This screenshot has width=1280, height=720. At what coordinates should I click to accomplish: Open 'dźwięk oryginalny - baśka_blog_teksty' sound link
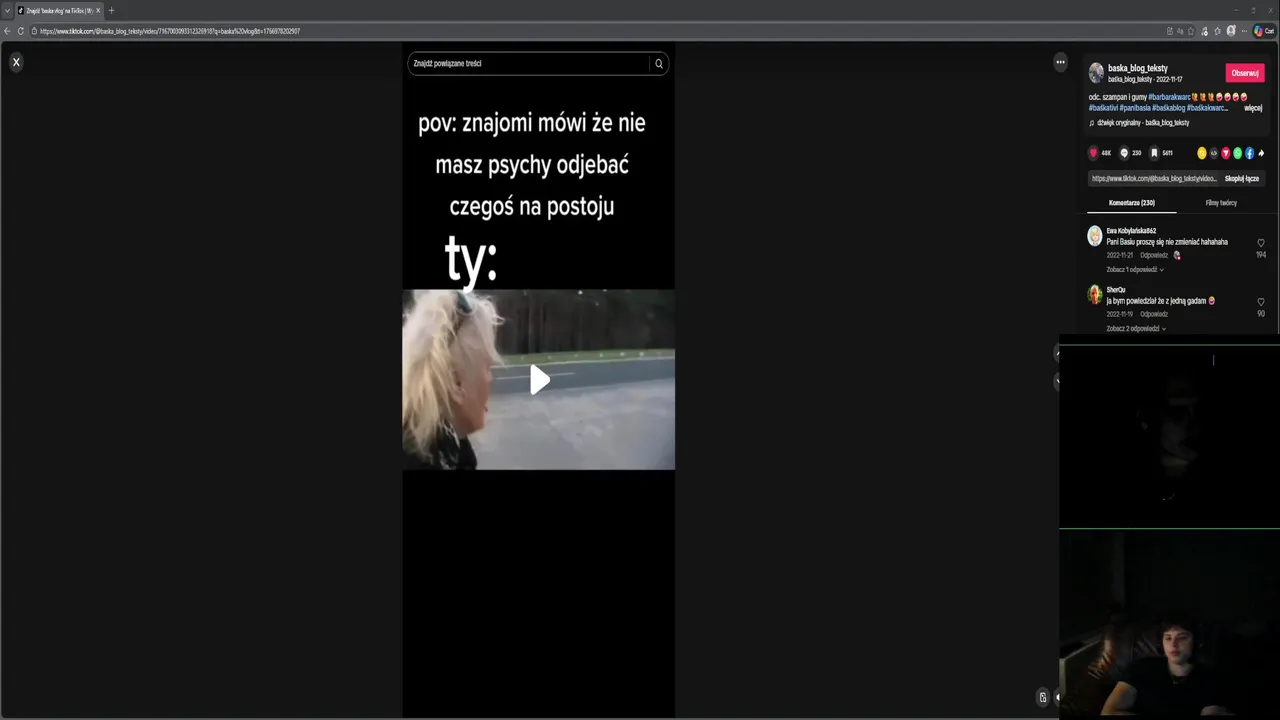1143,123
